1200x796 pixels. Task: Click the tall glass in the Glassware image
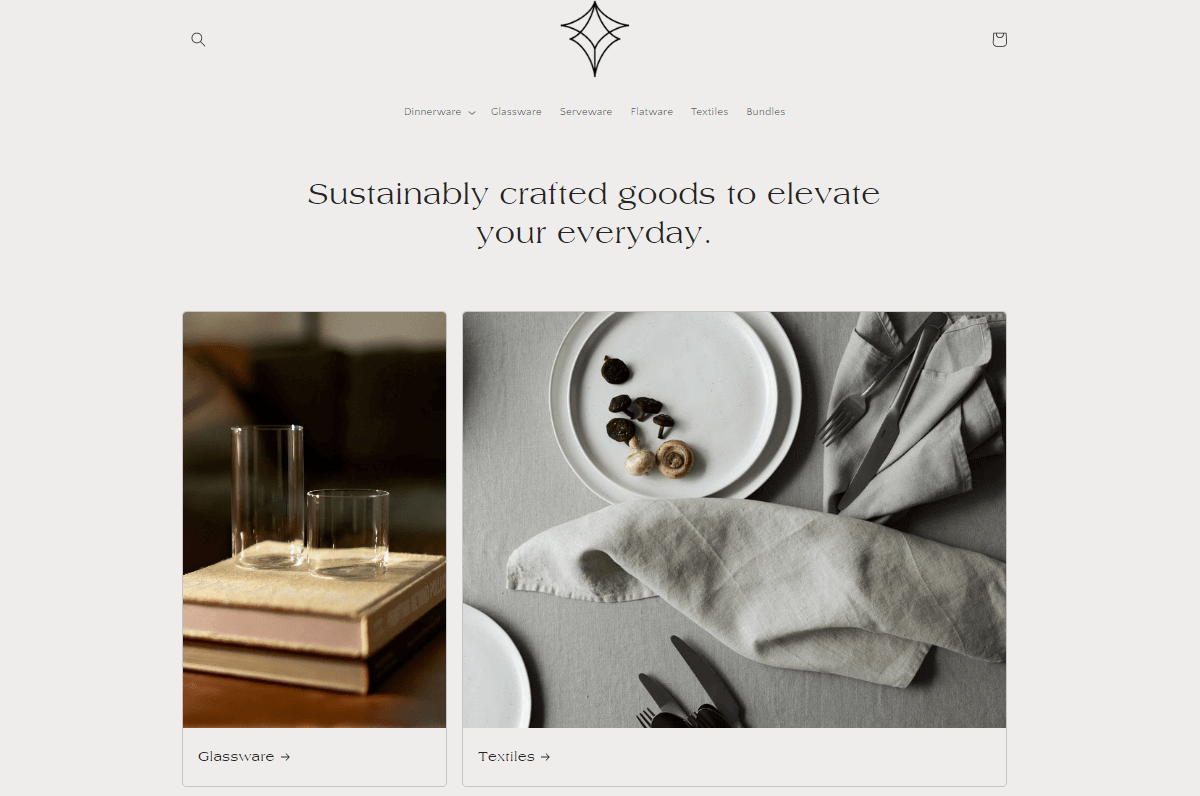point(268,497)
